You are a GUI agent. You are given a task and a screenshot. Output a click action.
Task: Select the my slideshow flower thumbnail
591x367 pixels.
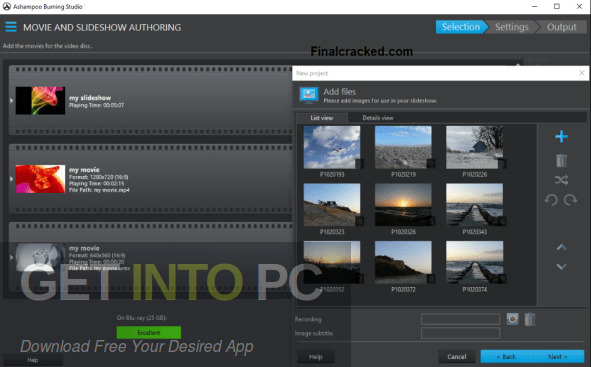pyautogui.click(x=40, y=101)
